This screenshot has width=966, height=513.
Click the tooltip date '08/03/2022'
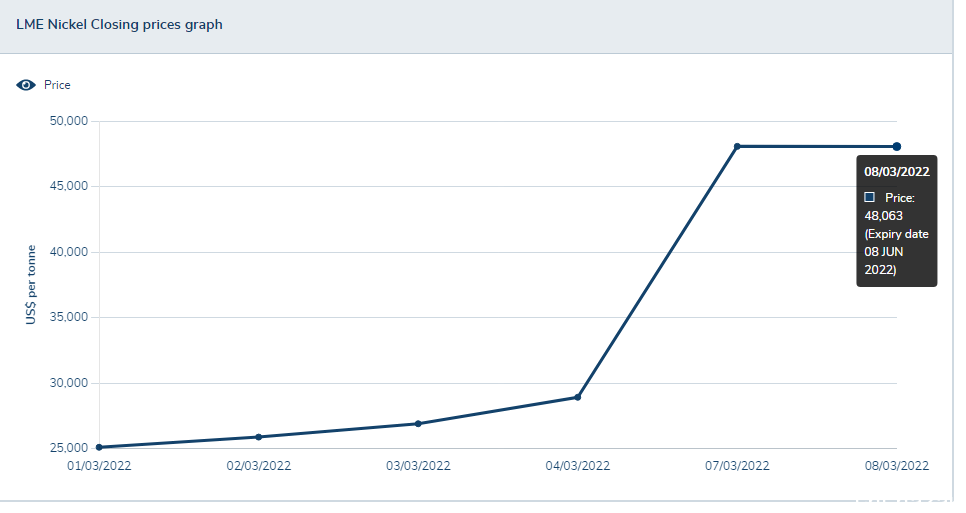(896, 172)
